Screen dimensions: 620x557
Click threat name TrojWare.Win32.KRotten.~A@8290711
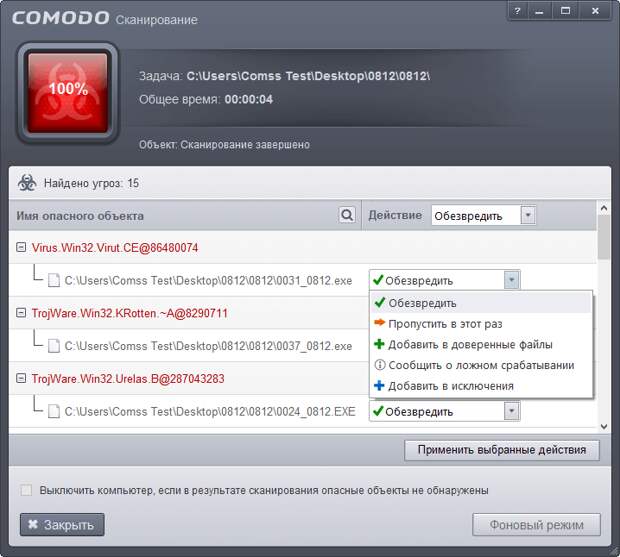(130, 313)
